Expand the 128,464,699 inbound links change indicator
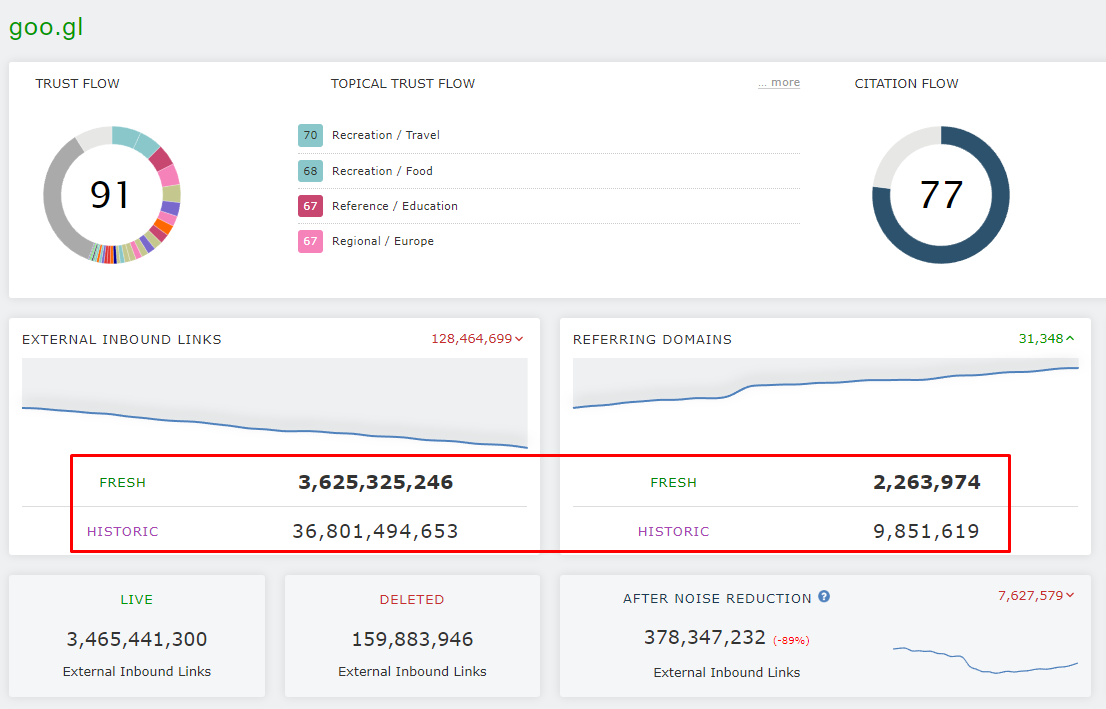 (477, 339)
